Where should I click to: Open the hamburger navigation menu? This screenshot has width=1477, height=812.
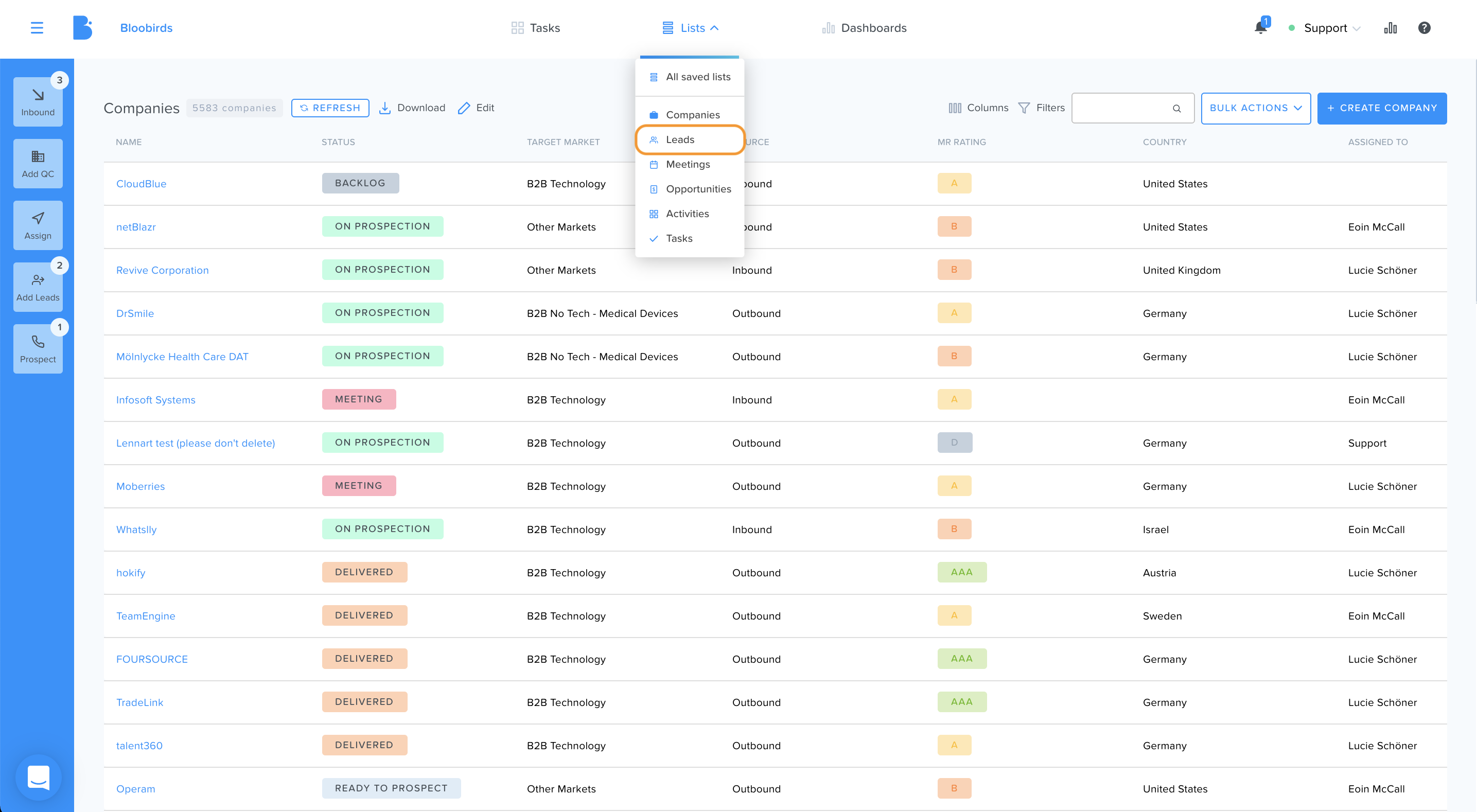37,27
